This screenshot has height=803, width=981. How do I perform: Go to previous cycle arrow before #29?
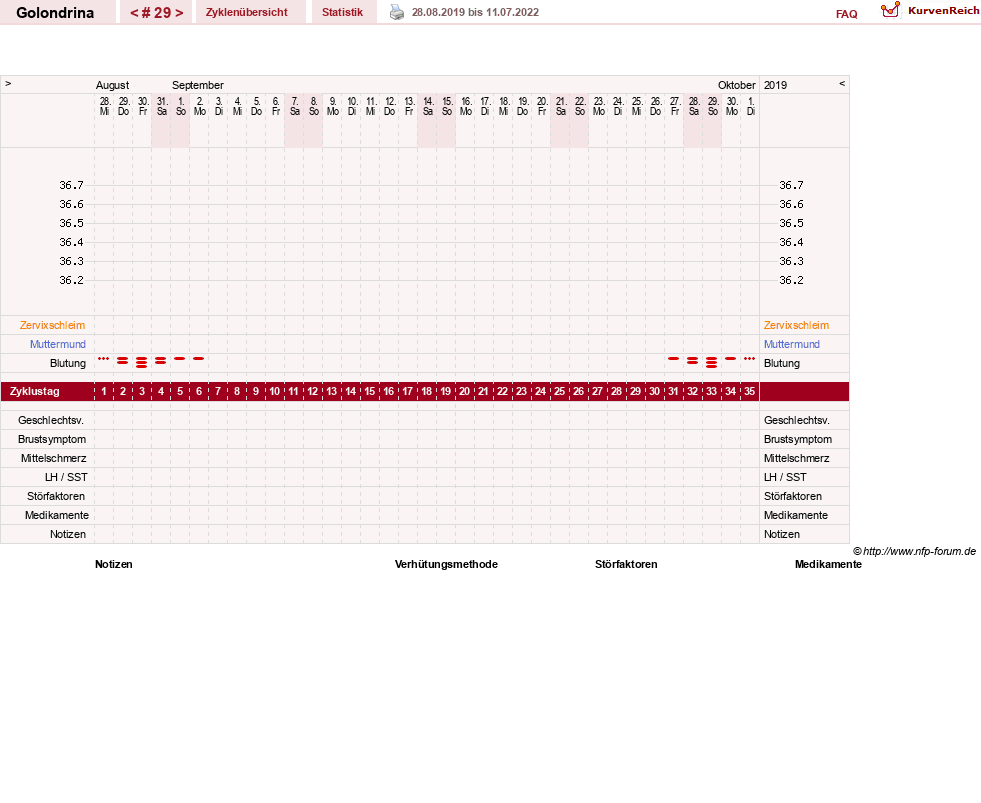[134, 13]
